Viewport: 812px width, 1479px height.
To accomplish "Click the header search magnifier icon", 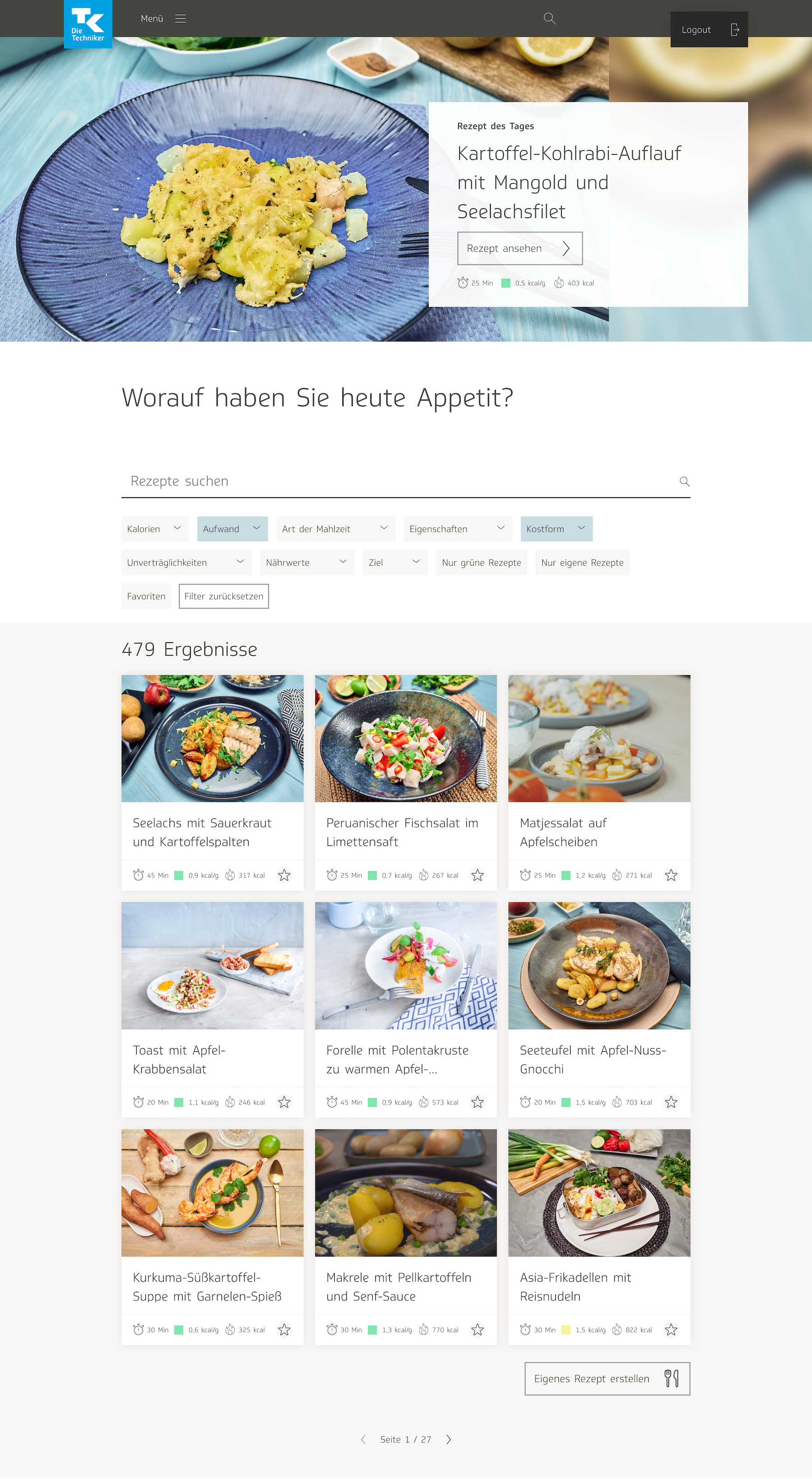I will coord(549,18).
